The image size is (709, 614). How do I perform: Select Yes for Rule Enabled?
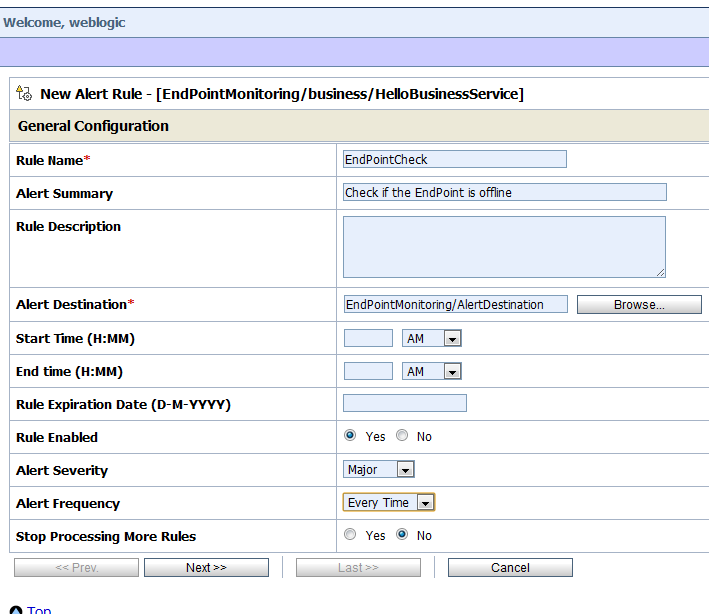(350, 435)
